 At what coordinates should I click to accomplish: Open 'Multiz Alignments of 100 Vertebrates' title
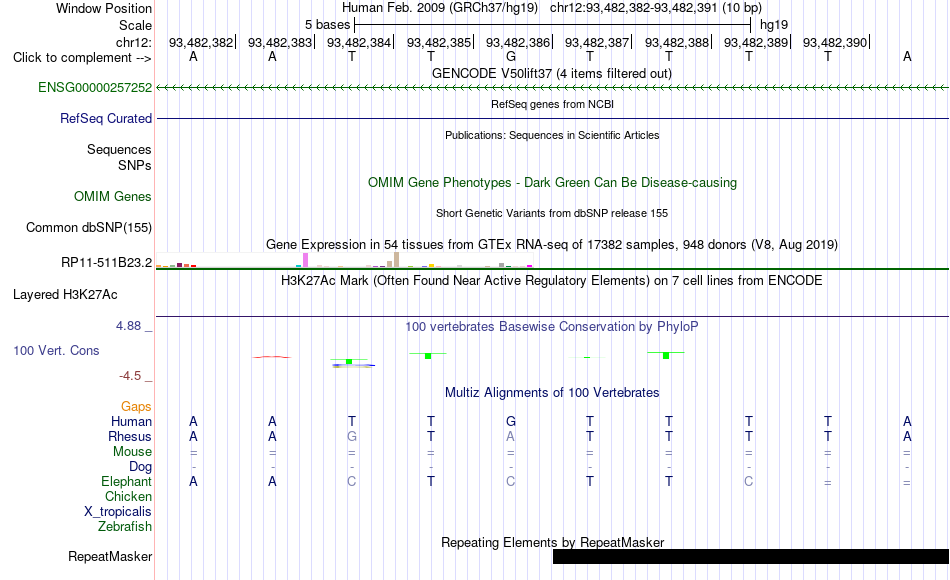tap(552, 393)
